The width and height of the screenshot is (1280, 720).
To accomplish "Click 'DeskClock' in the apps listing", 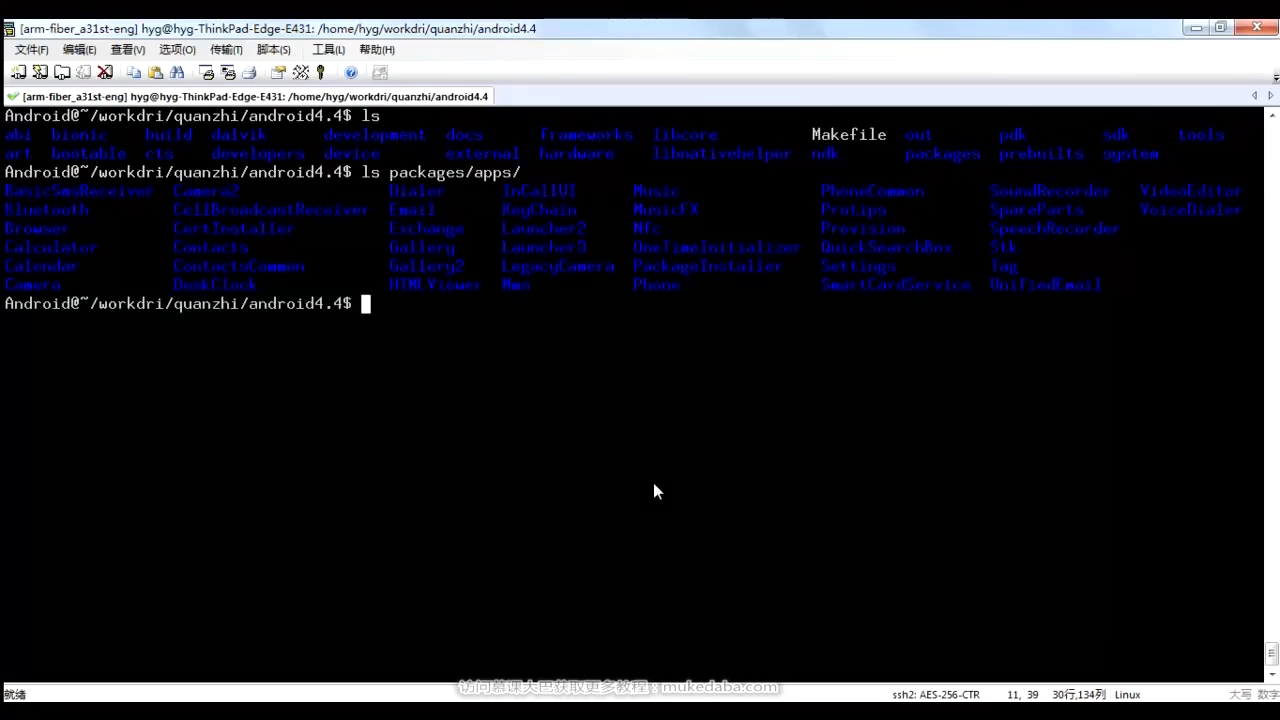I will coord(215,285).
